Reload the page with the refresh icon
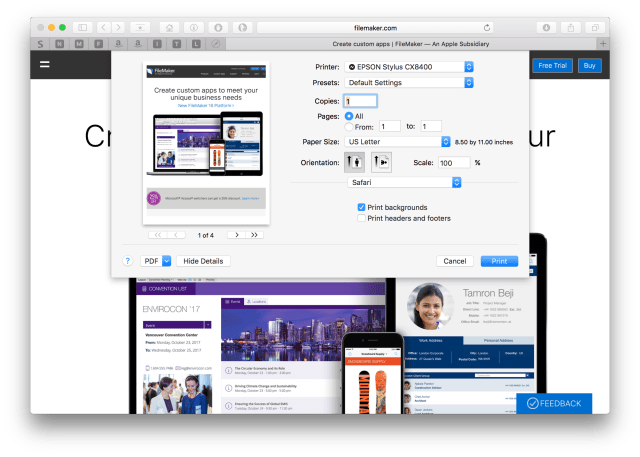The width and height of the screenshot is (640, 457). [487, 28]
